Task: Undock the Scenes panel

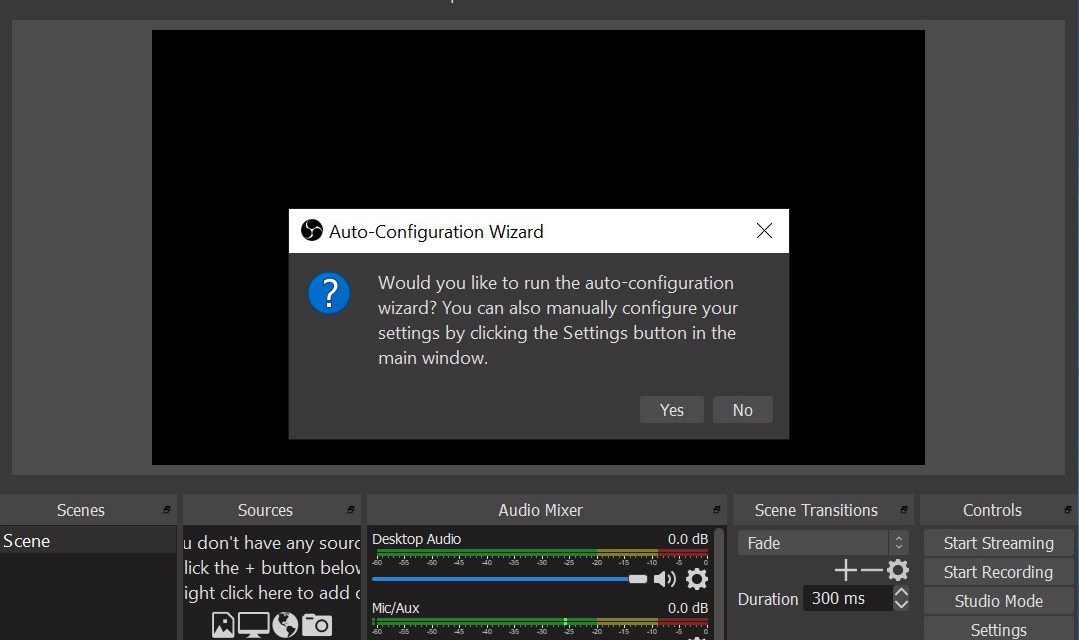Action: point(167,510)
